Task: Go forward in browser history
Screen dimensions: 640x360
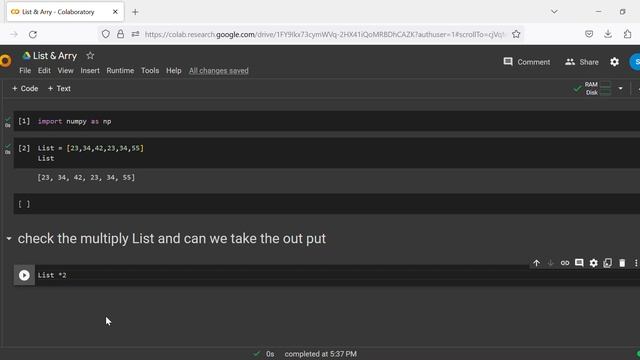Action: click(x=14, y=34)
